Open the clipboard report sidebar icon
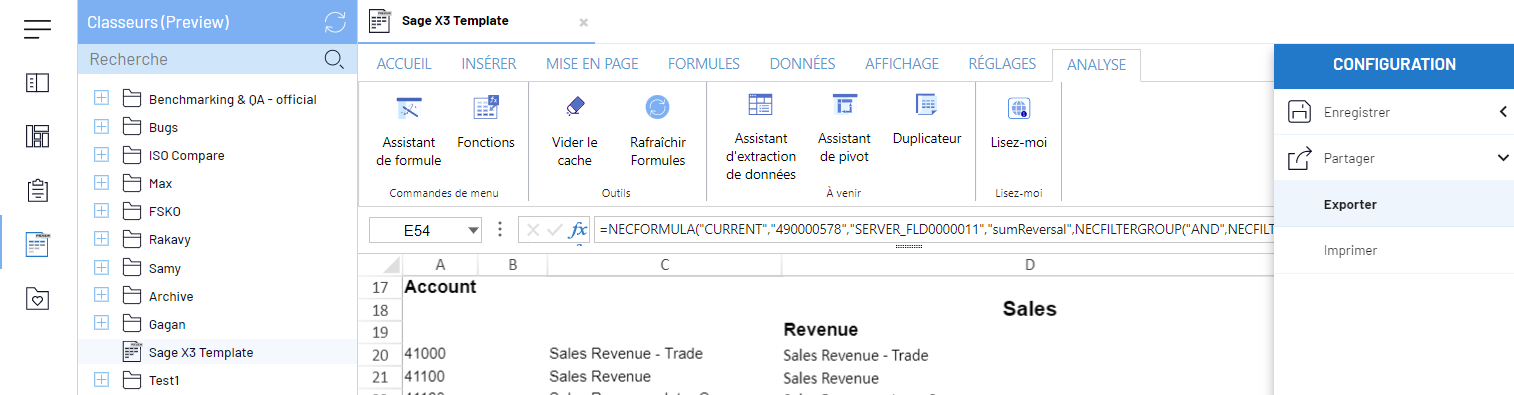The width and height of the screenshot is (1514, 395). point(38,190)
